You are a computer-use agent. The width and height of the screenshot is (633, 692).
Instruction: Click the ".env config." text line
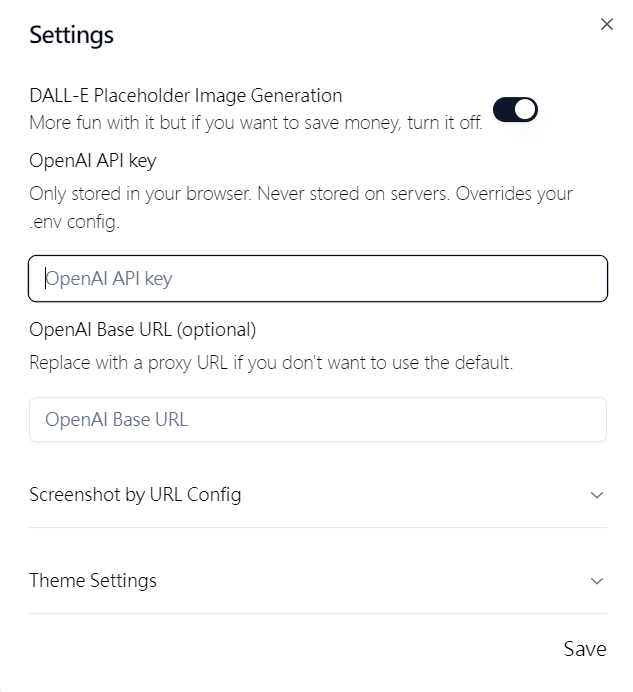click(74, 222)
